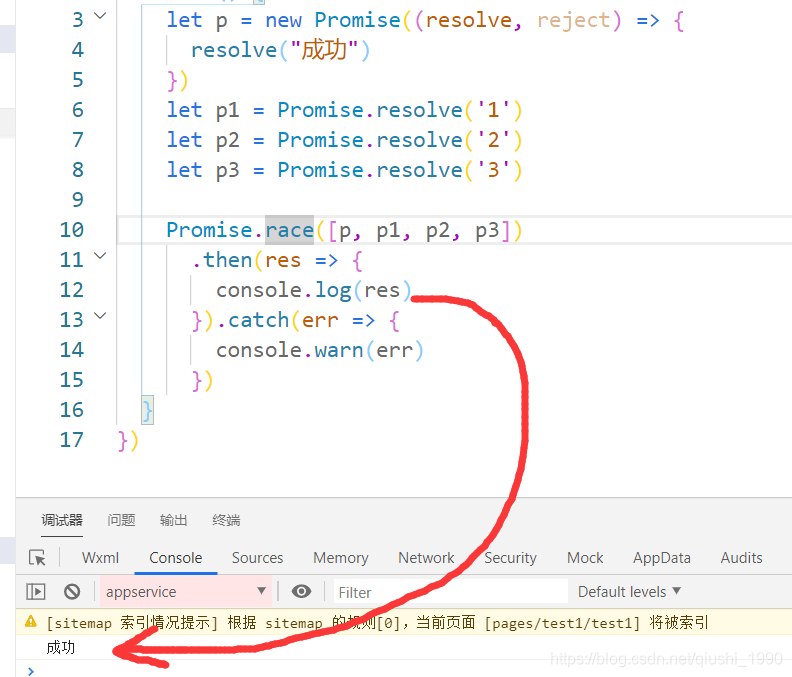792x677 pixels.
Task: Select the 问题 panel tab
Action: point(121,520)
